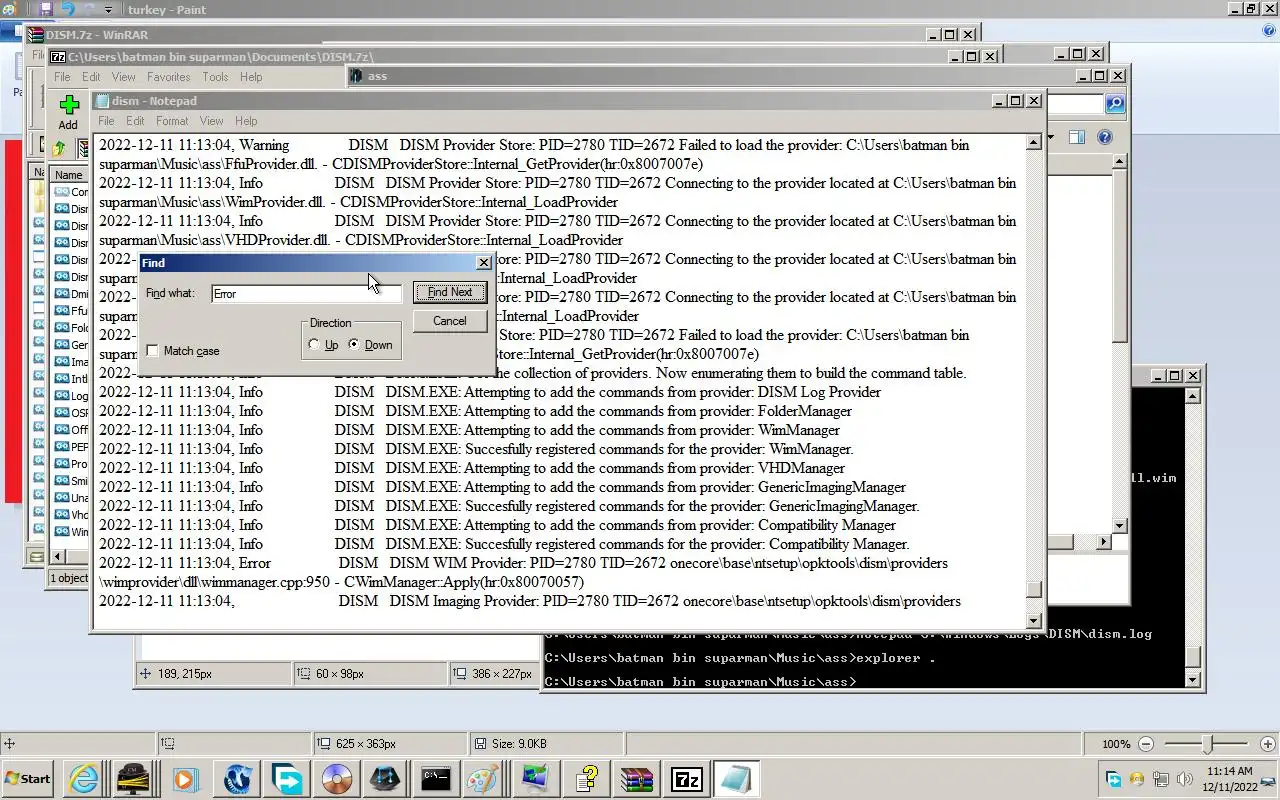The image size is (1280, 800).
Task: Switch to WinRAR in the taskbar
Action: click(636, 779)
